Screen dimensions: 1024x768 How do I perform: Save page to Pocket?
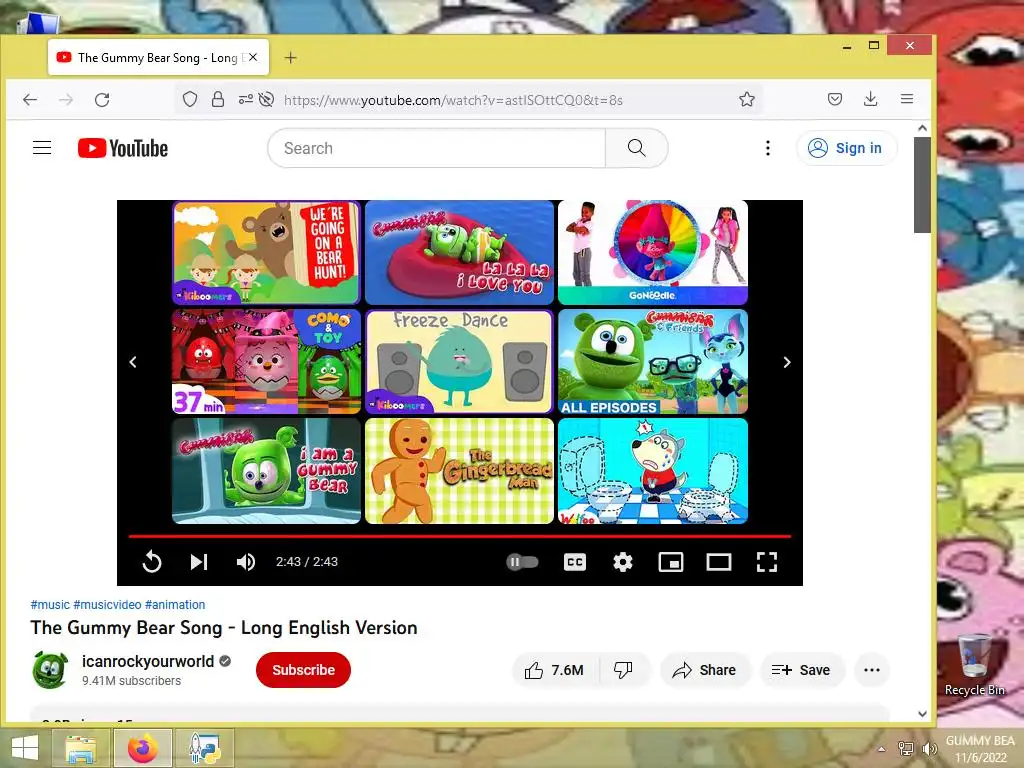coord(835,99)
